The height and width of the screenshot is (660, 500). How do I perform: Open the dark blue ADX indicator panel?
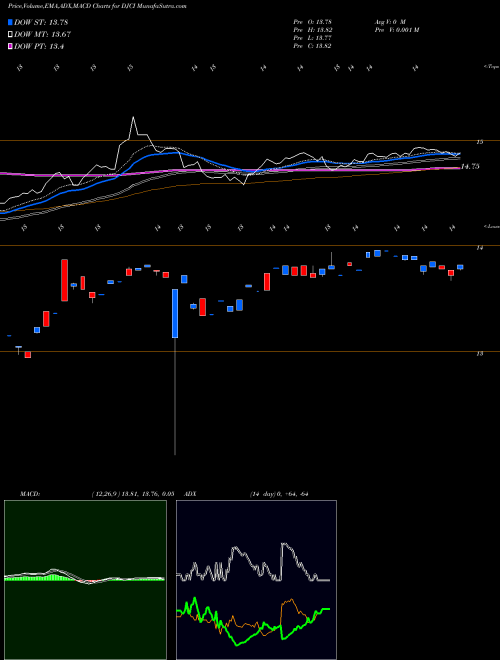[x=256, y=580]
